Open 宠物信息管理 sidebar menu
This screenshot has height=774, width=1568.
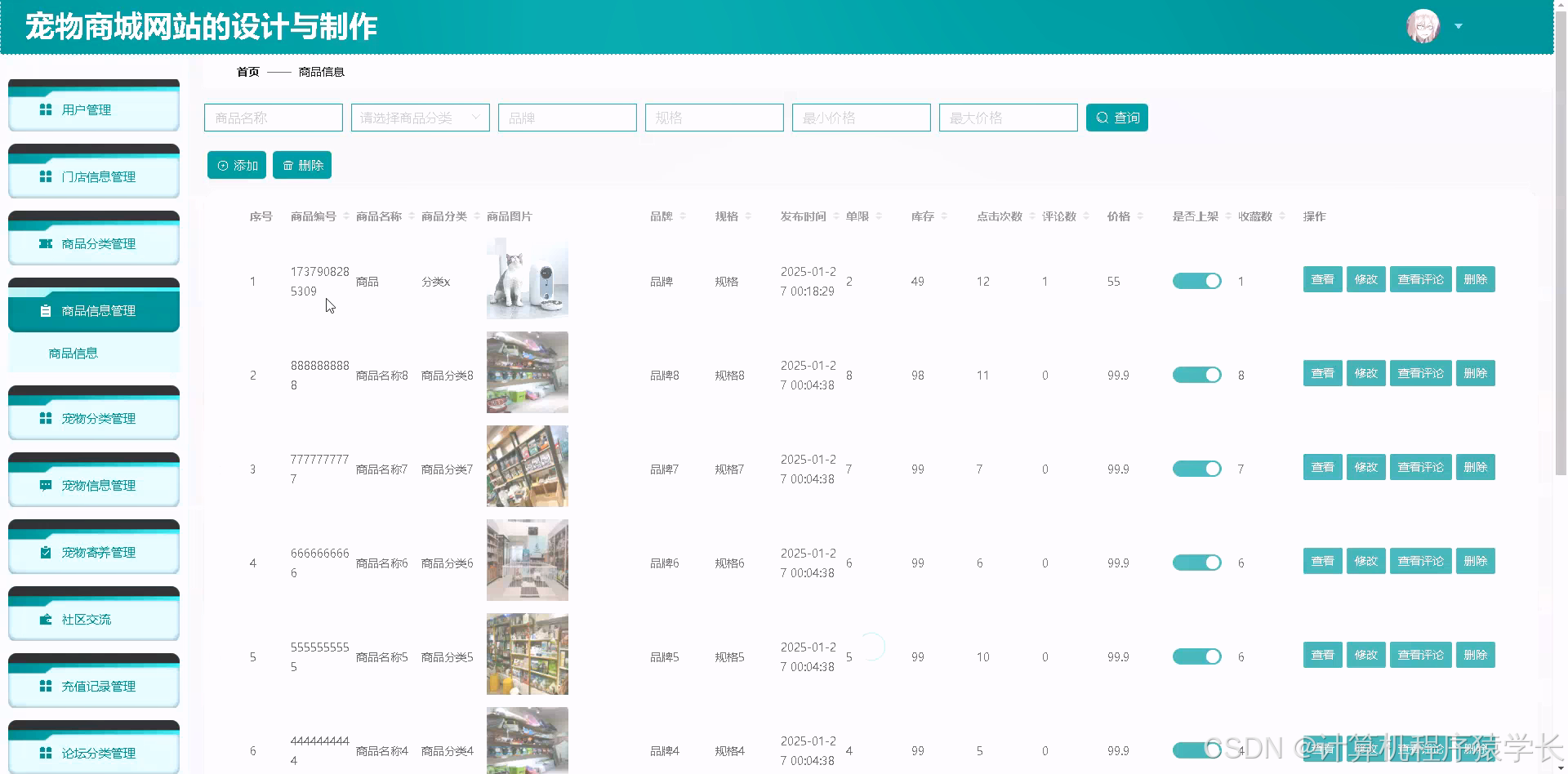click(94, 482)
